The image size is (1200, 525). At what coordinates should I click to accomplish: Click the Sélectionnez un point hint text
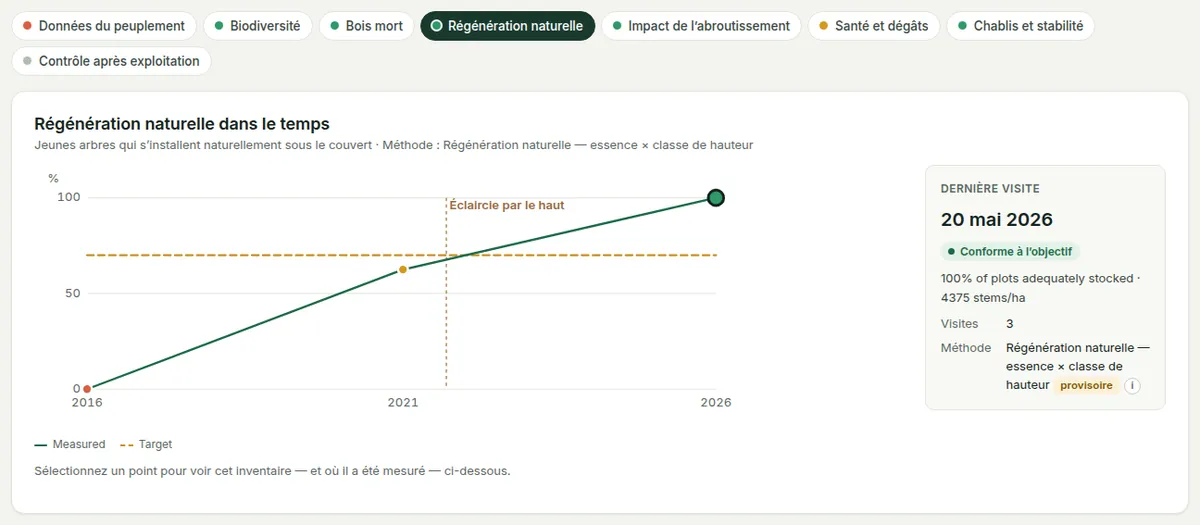[x=272, y=470]
